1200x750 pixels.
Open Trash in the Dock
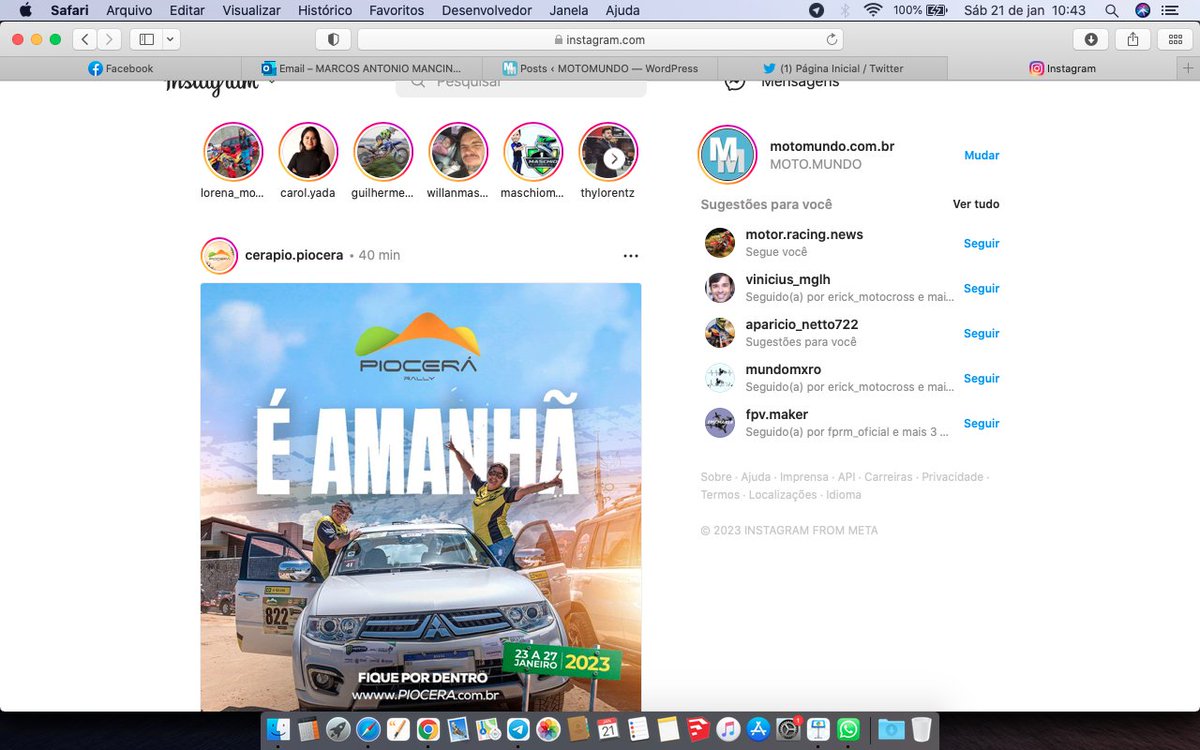(x=920, y=729)
